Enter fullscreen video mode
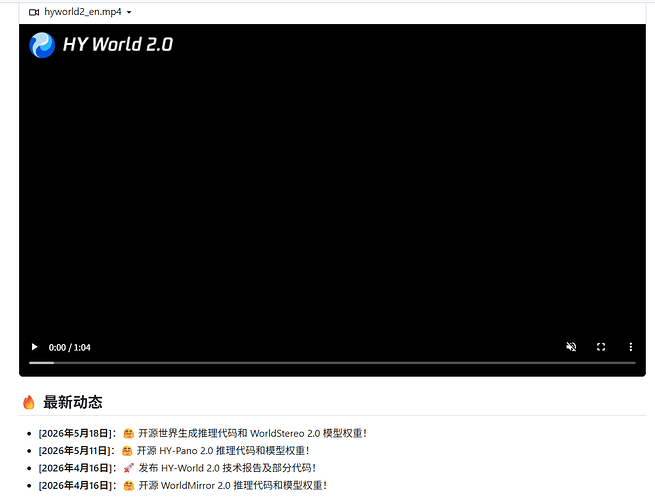Viewport: 655px width, 500px height. [601, 347]
